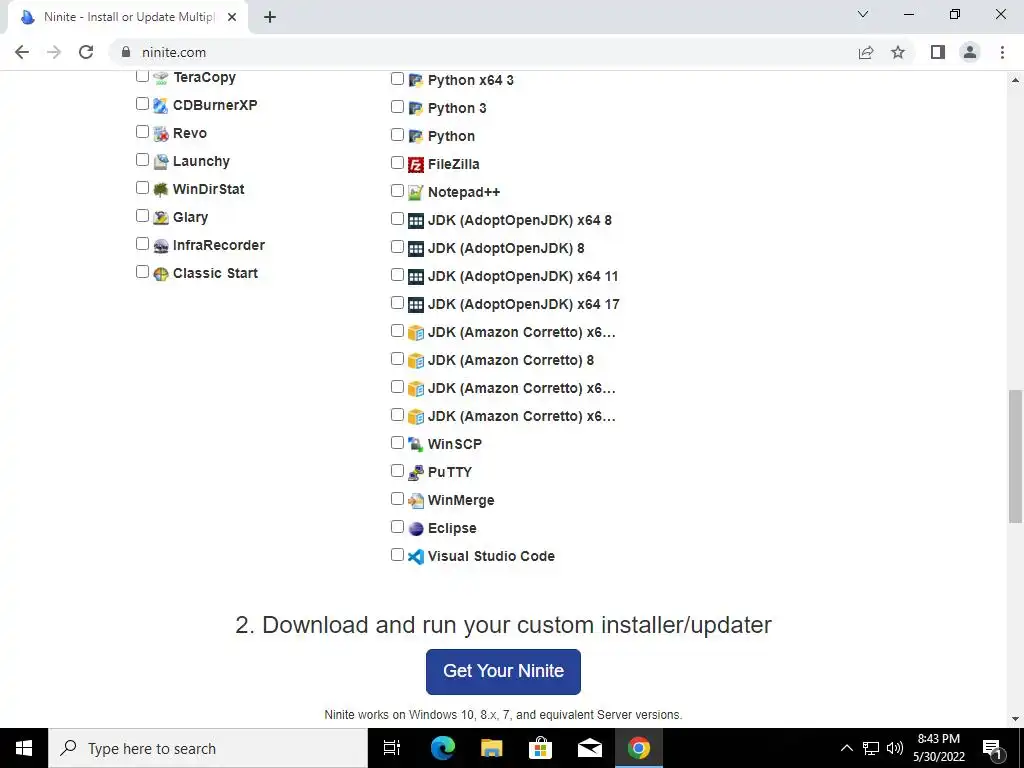
Task: Click the volume speaker icon
Action: click(895, 748)
